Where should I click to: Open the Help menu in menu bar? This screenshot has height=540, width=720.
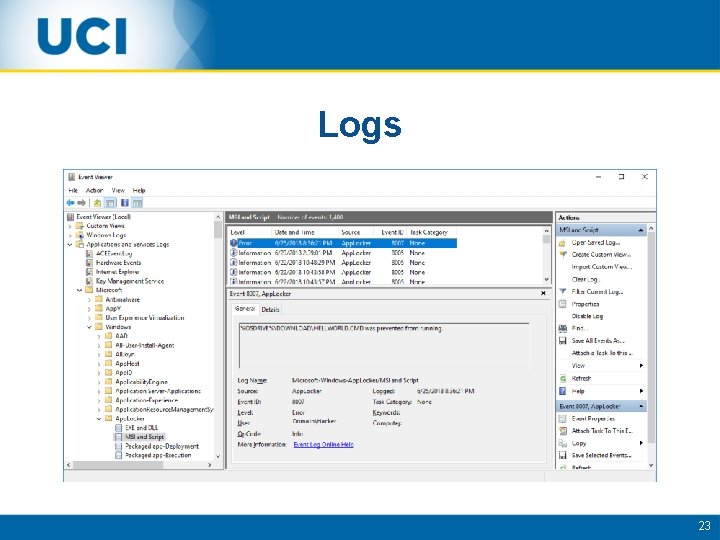(139, 190)
